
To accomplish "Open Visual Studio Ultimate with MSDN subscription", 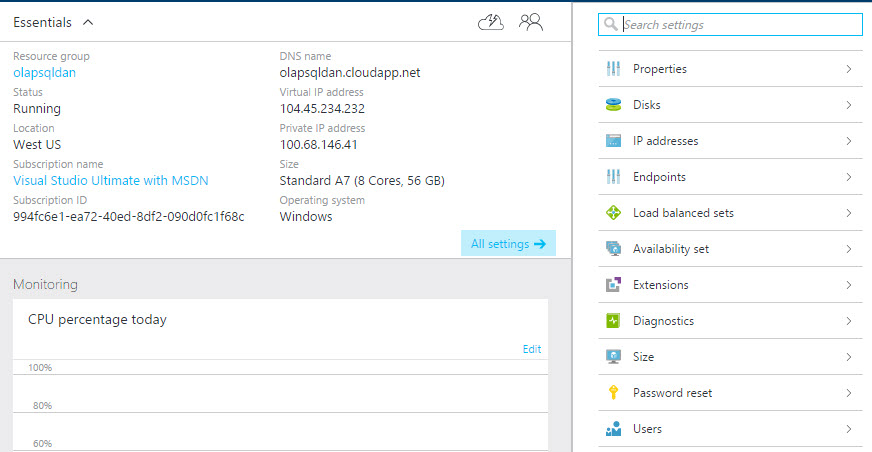I will click(111, 181).
